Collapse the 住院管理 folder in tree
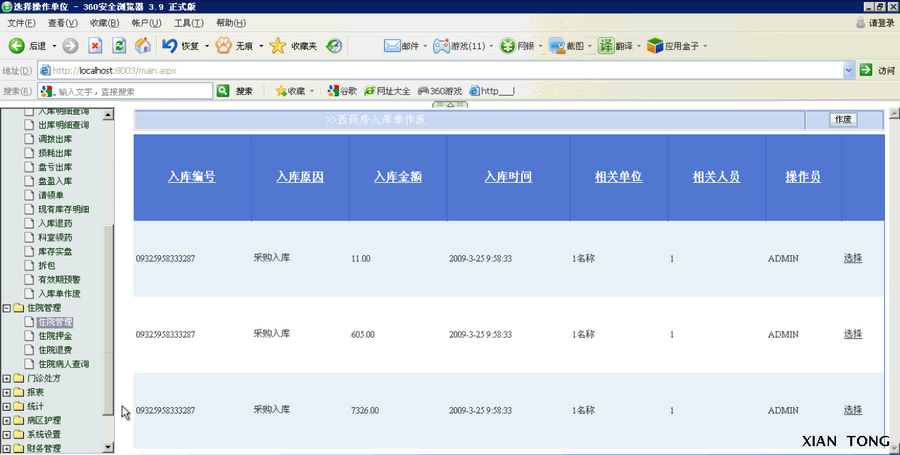The height and width of the screenshot is (455, 900). (7, 308)
